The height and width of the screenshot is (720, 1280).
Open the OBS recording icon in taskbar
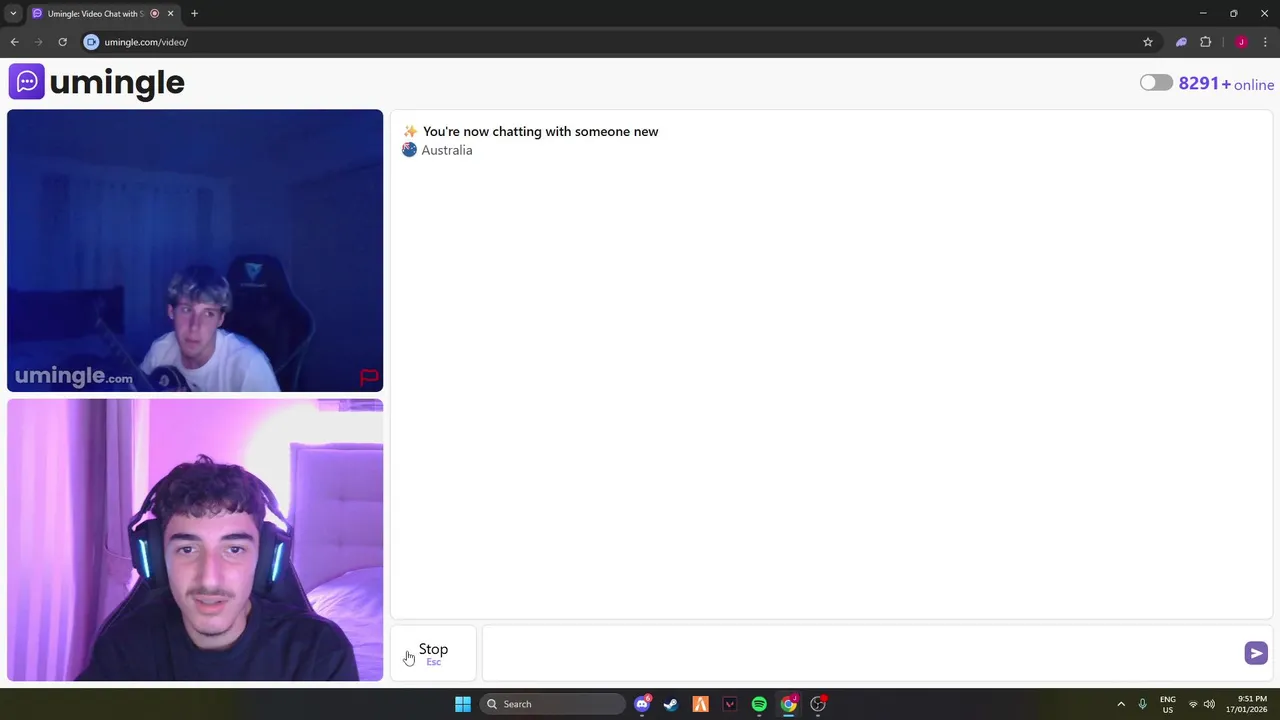(x=818, y=704)
